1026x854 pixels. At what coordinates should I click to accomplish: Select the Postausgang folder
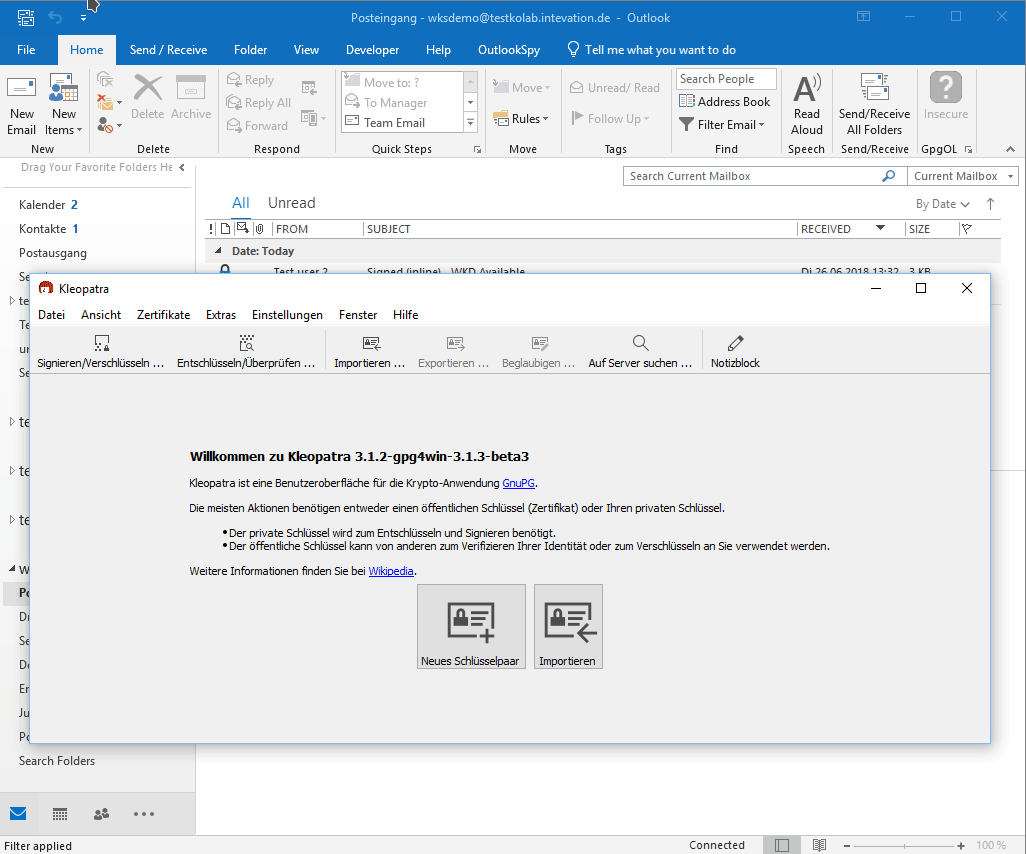tap(53, 253)
